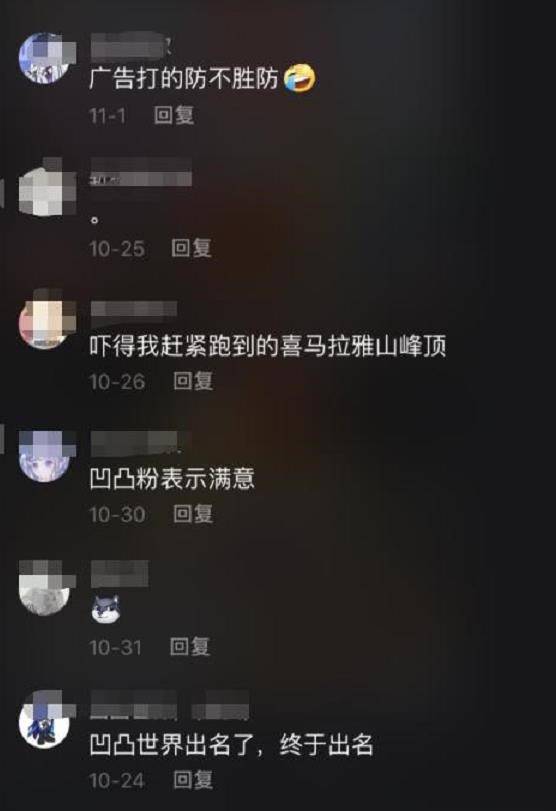
Task: Tap the wolf sticker in the 10-31 comment
Action: (106, 609)
